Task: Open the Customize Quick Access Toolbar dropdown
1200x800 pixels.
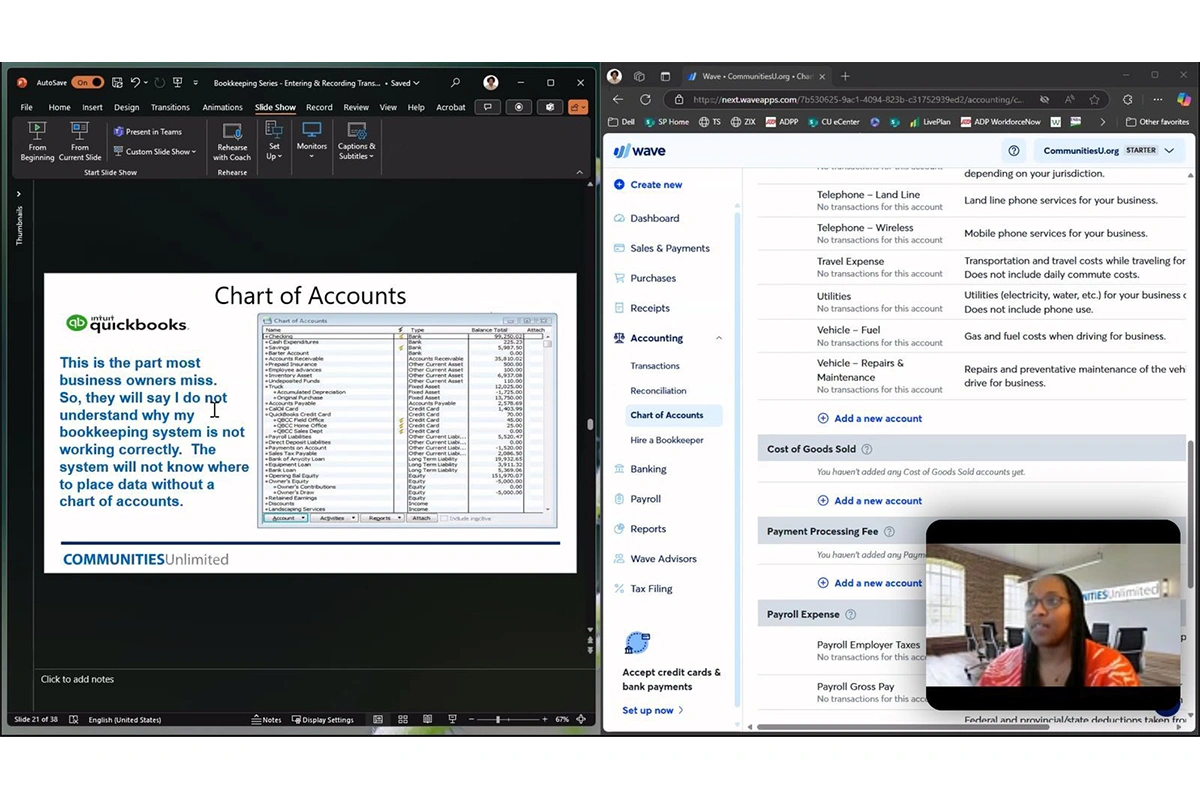Action: tap(195, 83)
